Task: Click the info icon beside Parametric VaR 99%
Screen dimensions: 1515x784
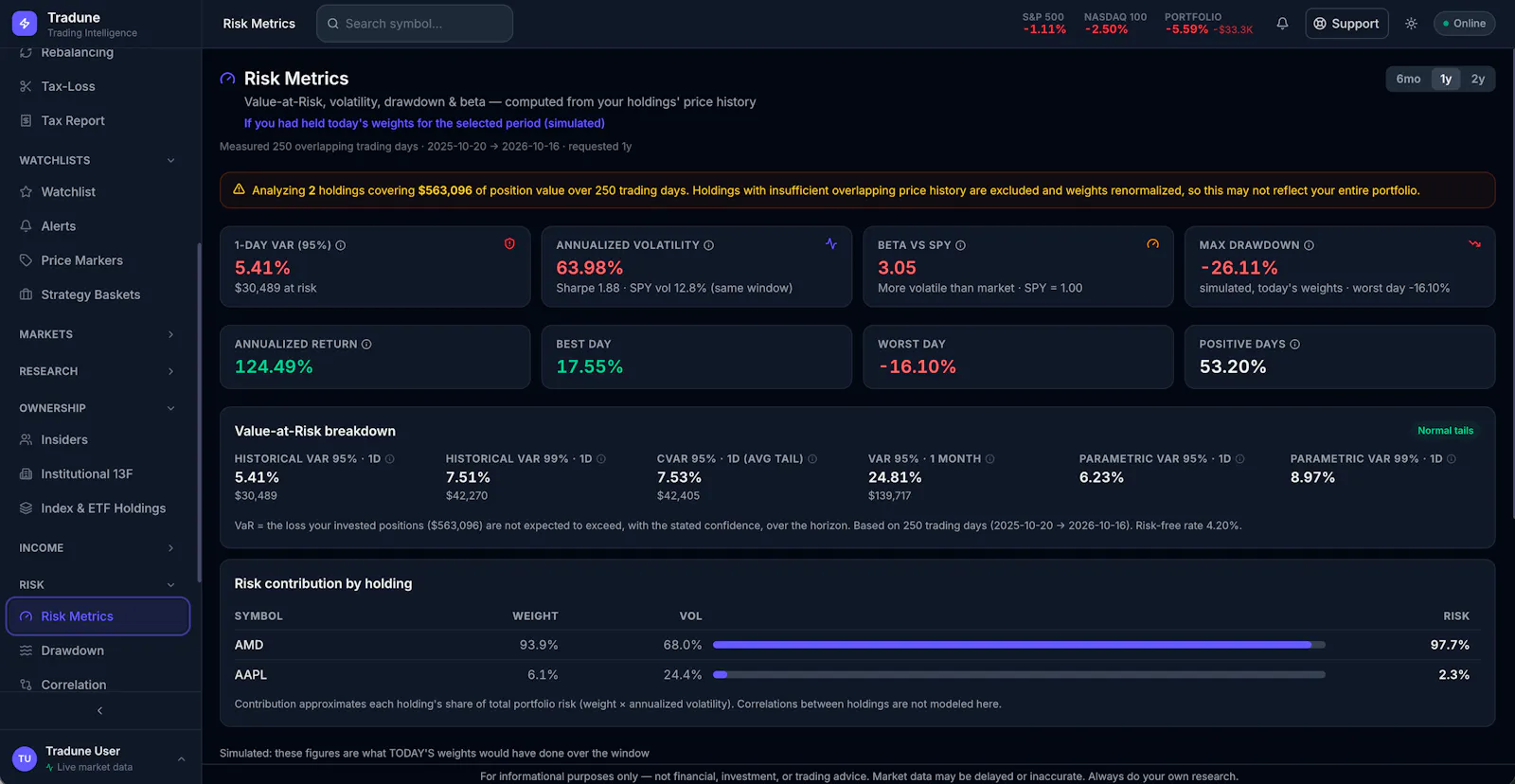Action: [x=1452, y=459]
